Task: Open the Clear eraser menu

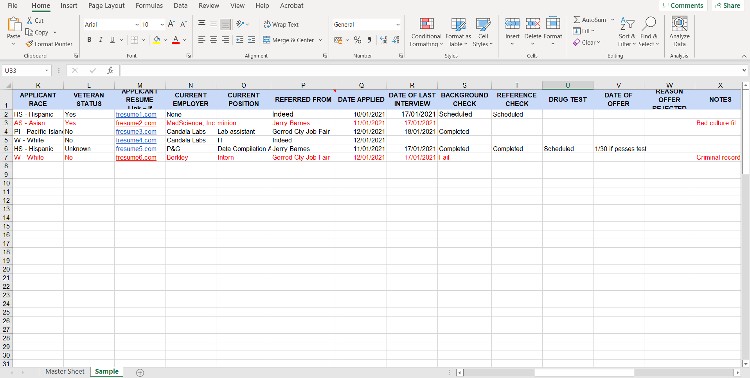Action: click(x=586, y=43)
